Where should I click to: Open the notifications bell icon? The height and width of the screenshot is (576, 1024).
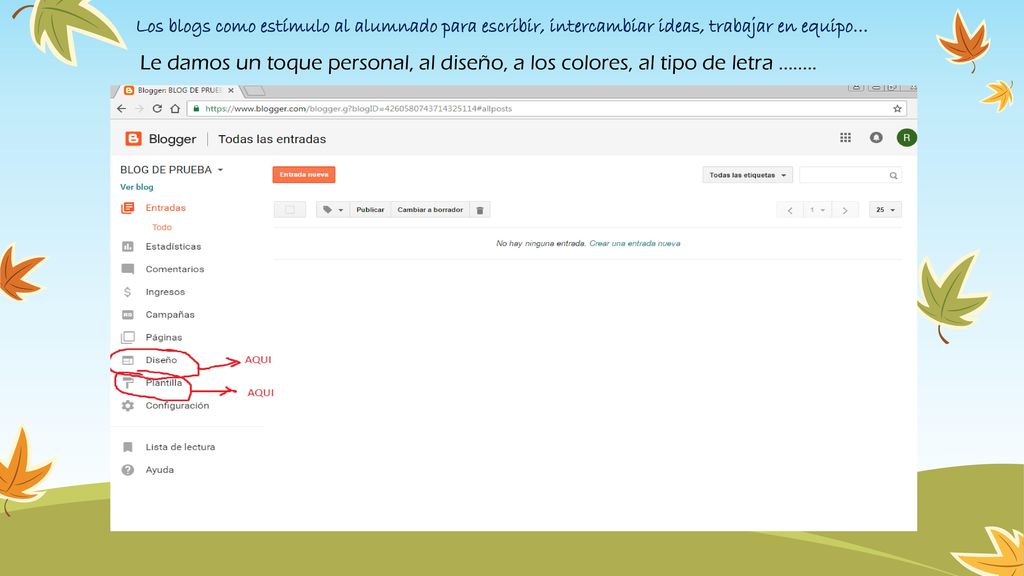(x=876, y=138)
